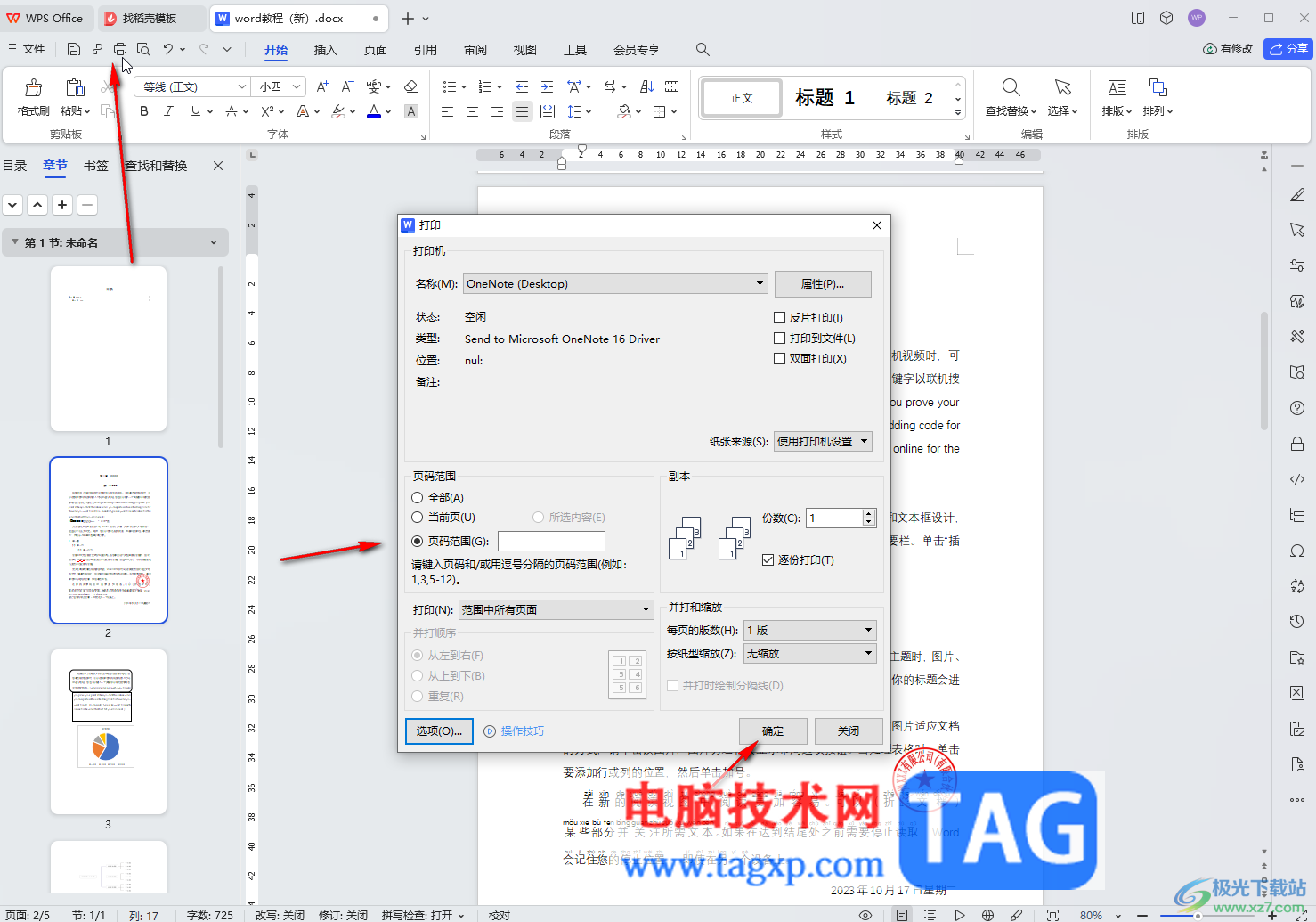The width and height of the screenshot is (1316, 922).
Task: Open print preview icon
Action: tap(143, 49)
